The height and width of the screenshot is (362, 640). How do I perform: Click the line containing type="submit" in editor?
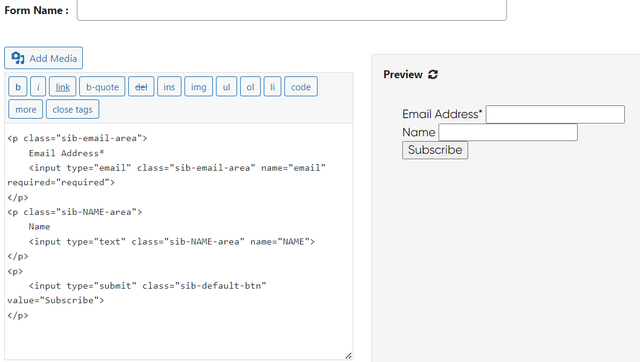[x=147, y=286]
